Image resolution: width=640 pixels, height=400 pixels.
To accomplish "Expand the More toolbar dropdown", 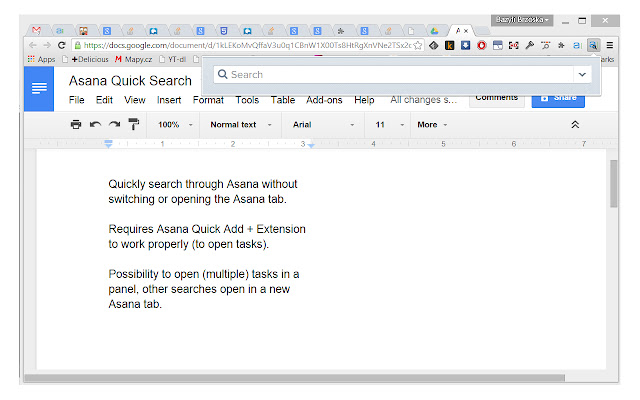I will click(x=432, y=124).
